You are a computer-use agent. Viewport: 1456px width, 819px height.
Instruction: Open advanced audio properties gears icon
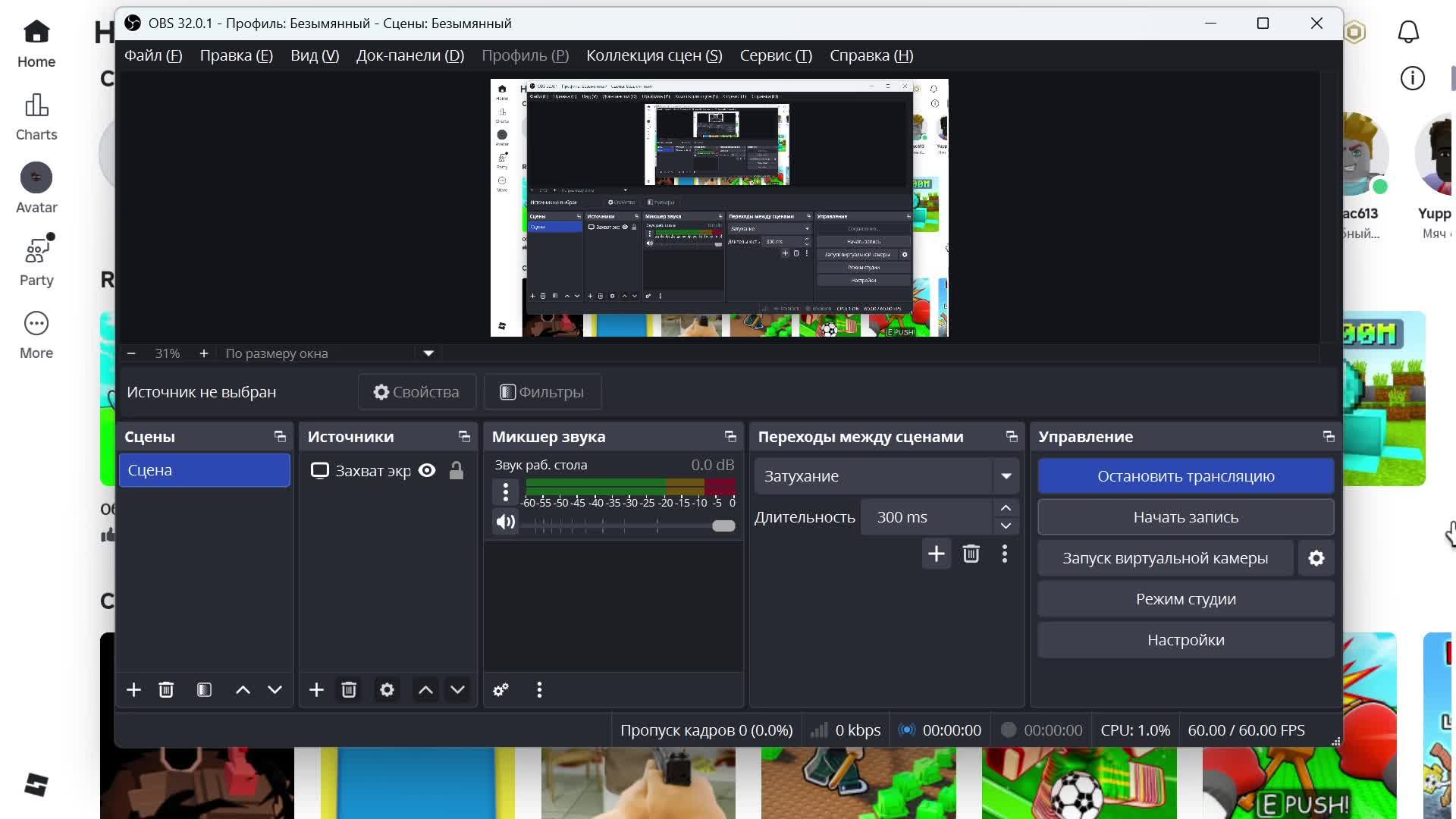pyautogui.click(x=500, y=690)
